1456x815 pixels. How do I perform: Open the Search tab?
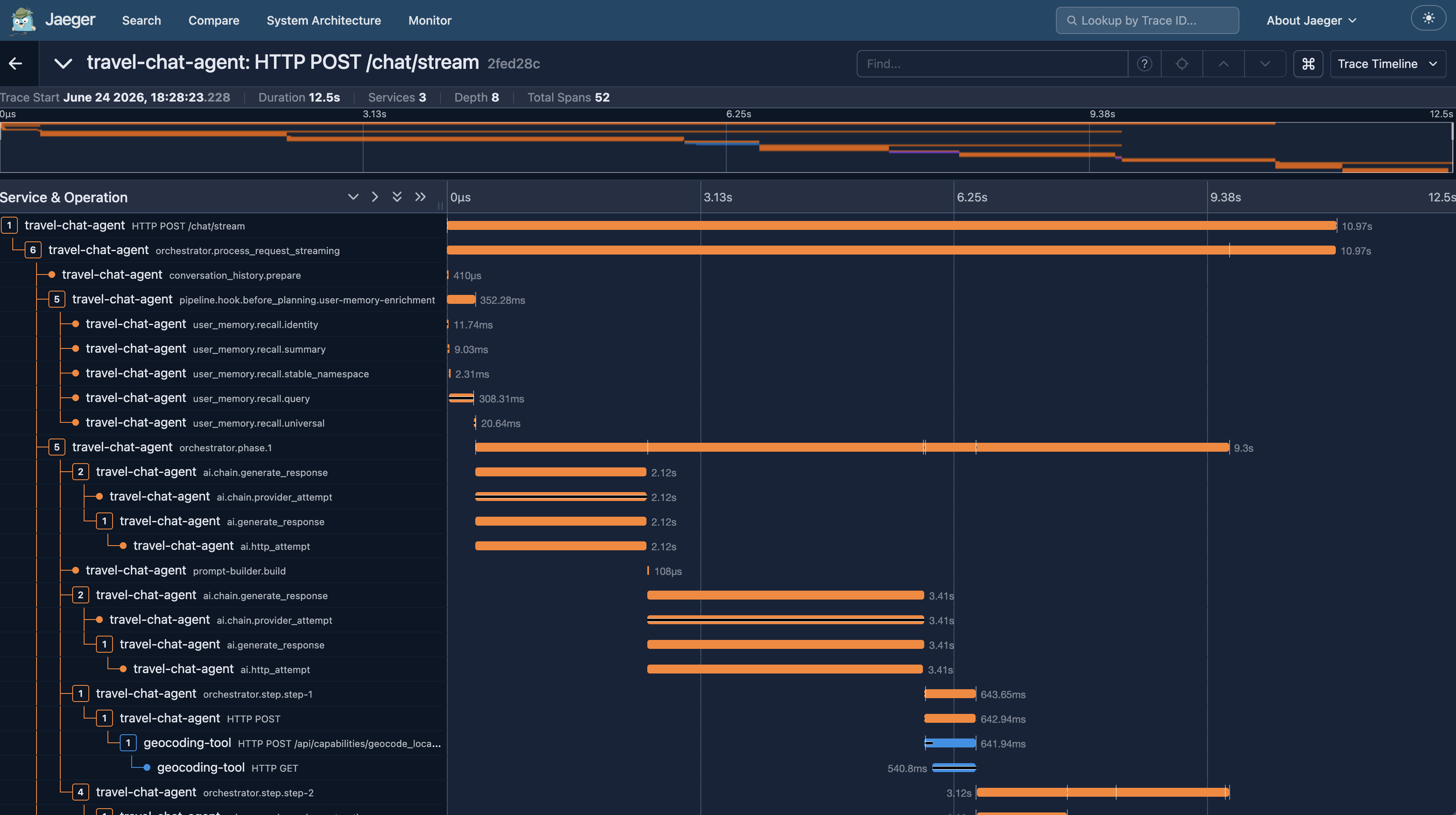(x=141, y=20)
